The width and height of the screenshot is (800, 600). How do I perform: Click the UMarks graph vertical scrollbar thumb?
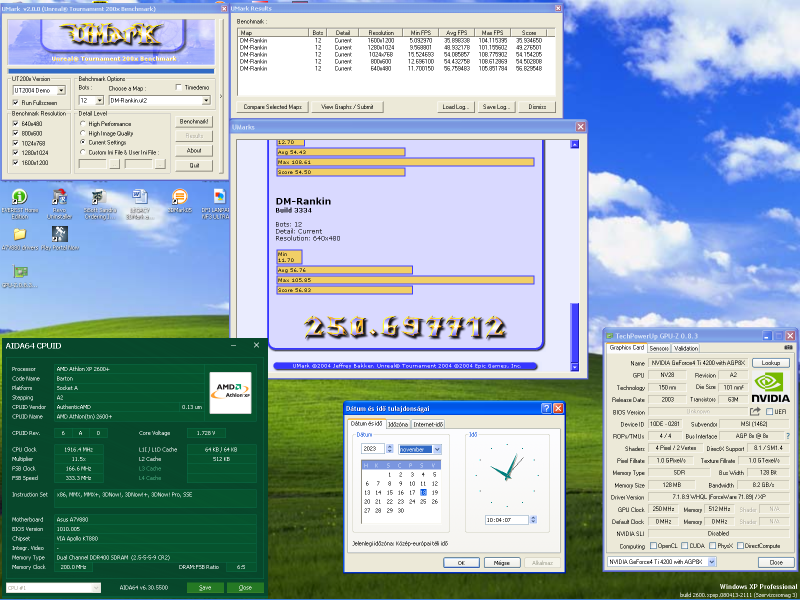click(574, 332)
